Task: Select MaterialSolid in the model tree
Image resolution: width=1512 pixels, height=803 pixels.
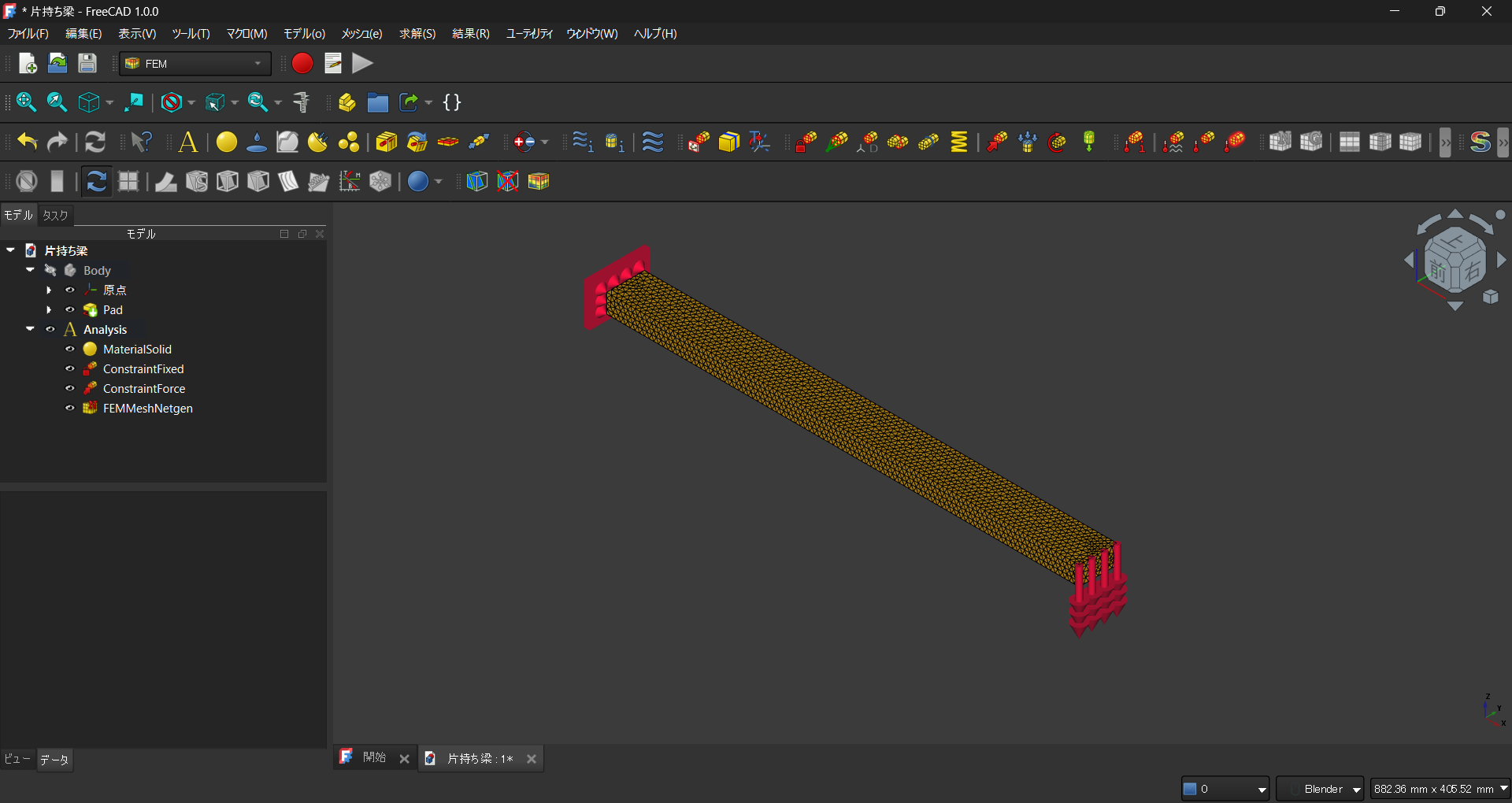Action: click(x=137, y=350)
